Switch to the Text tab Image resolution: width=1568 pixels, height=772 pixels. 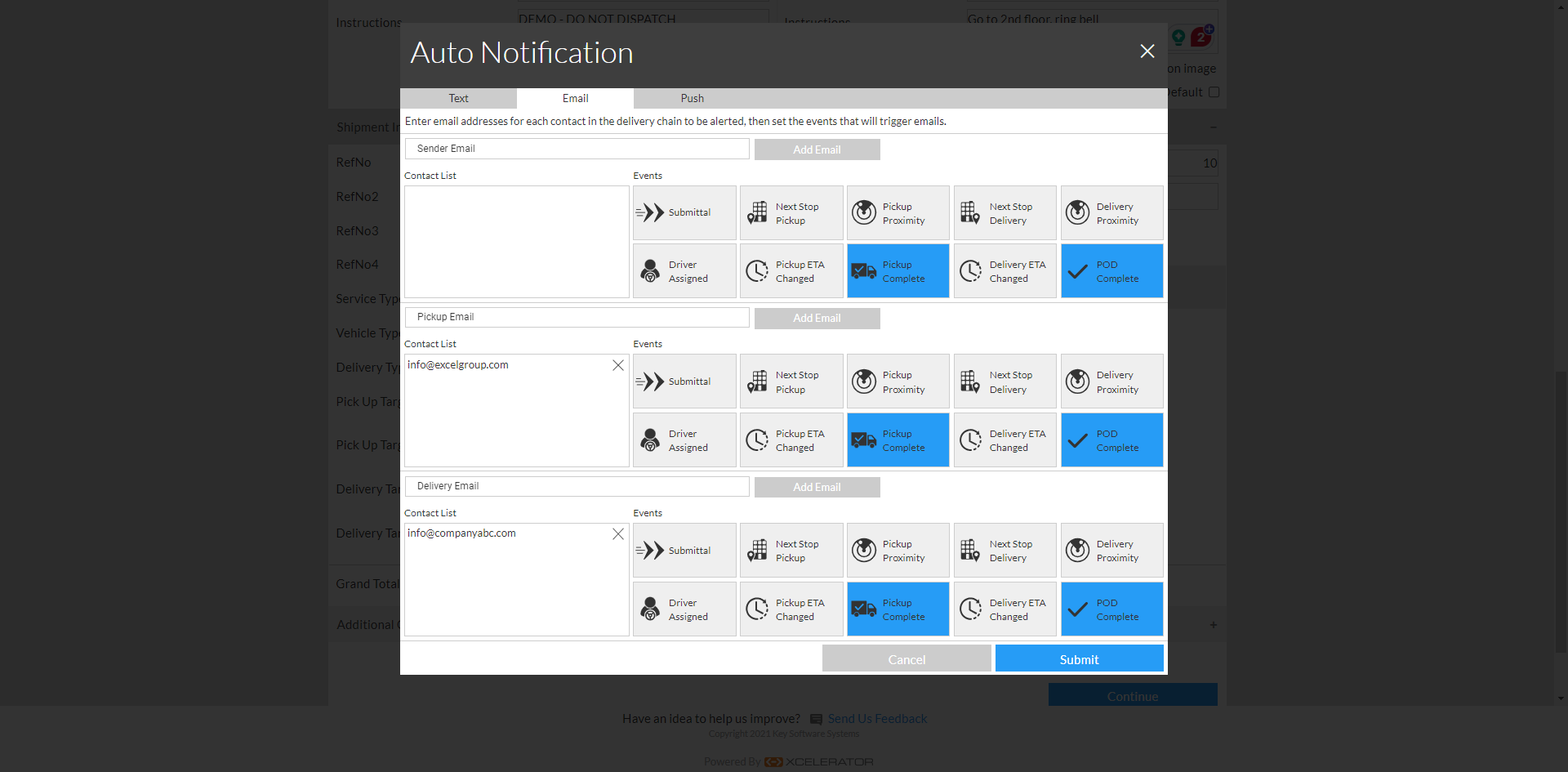pos(458,98)
